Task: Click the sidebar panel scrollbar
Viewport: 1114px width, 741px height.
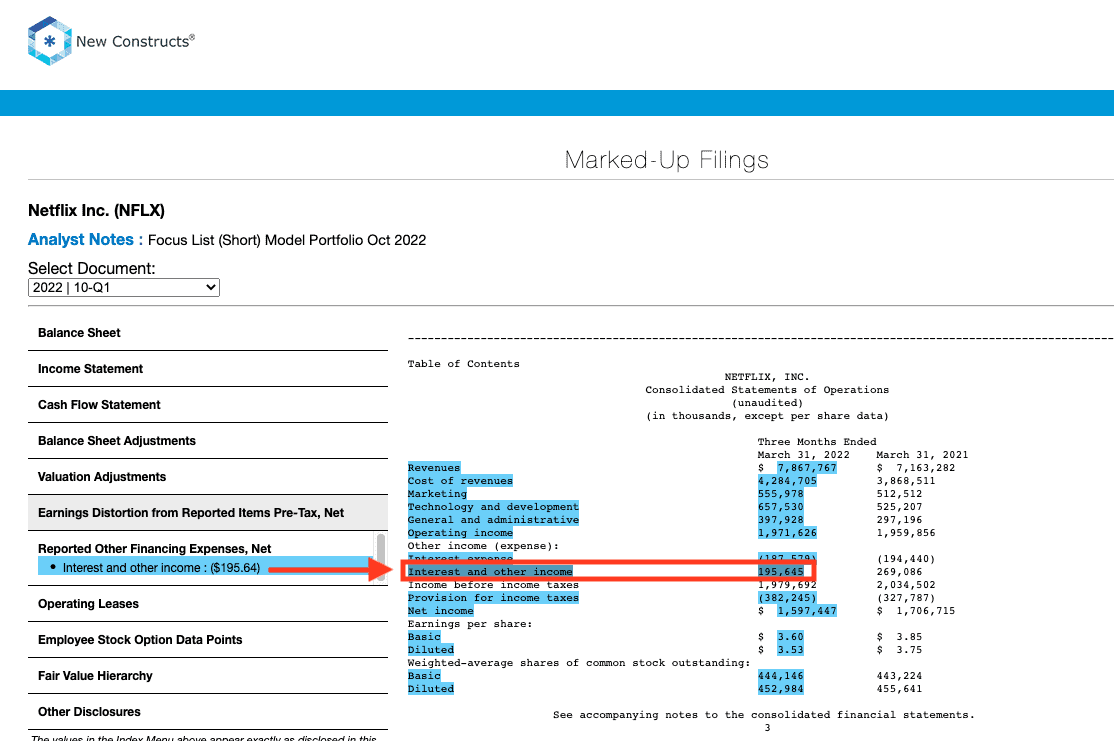Action: click(x=381, y=558)
